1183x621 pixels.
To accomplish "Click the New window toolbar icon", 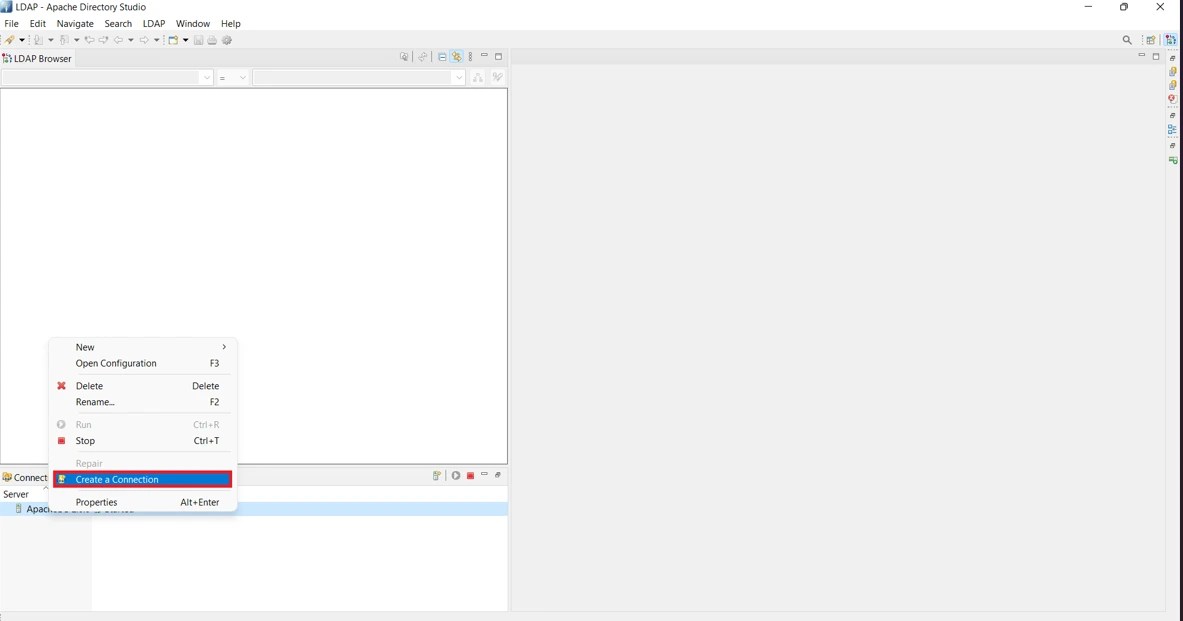I will tap(174, 40).
